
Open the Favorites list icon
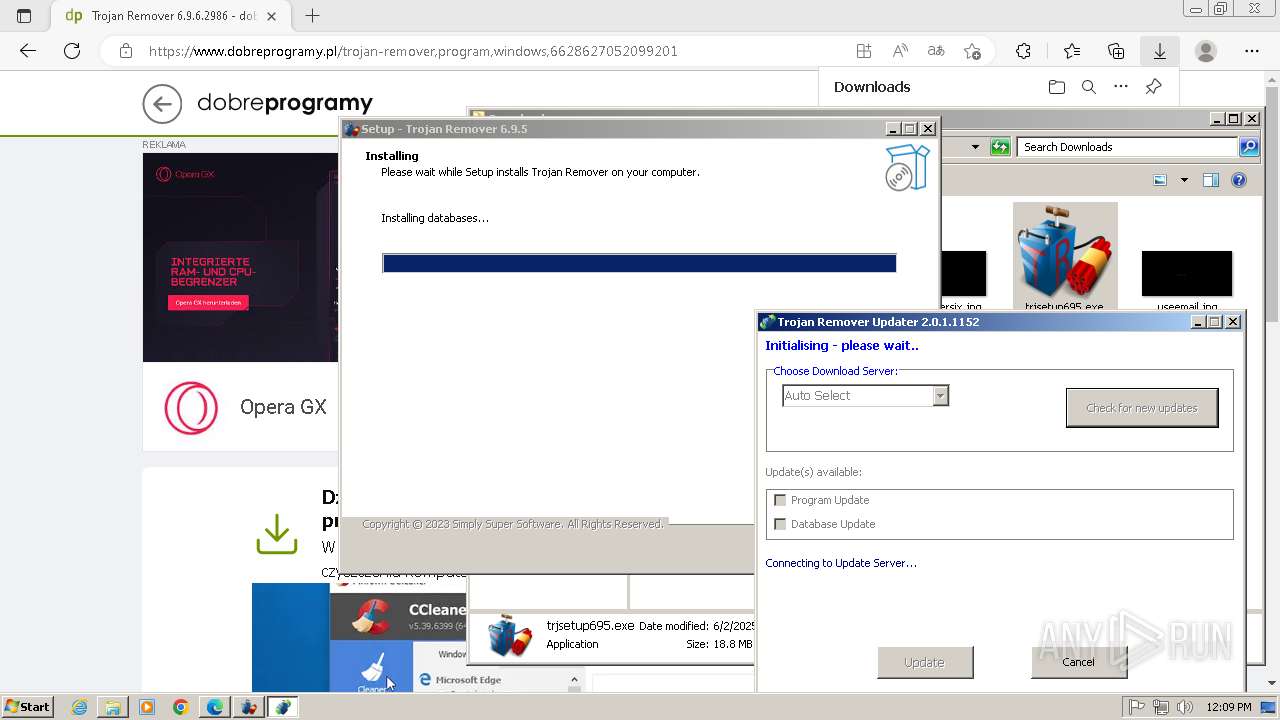point(1072,51)
